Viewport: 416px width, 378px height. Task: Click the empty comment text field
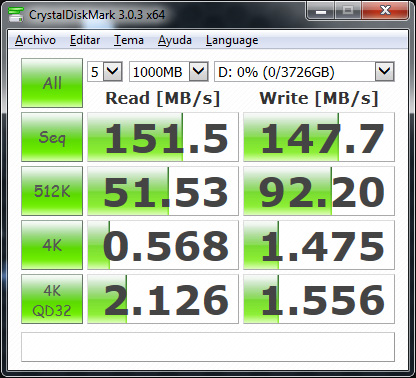(x=208, y=347)
